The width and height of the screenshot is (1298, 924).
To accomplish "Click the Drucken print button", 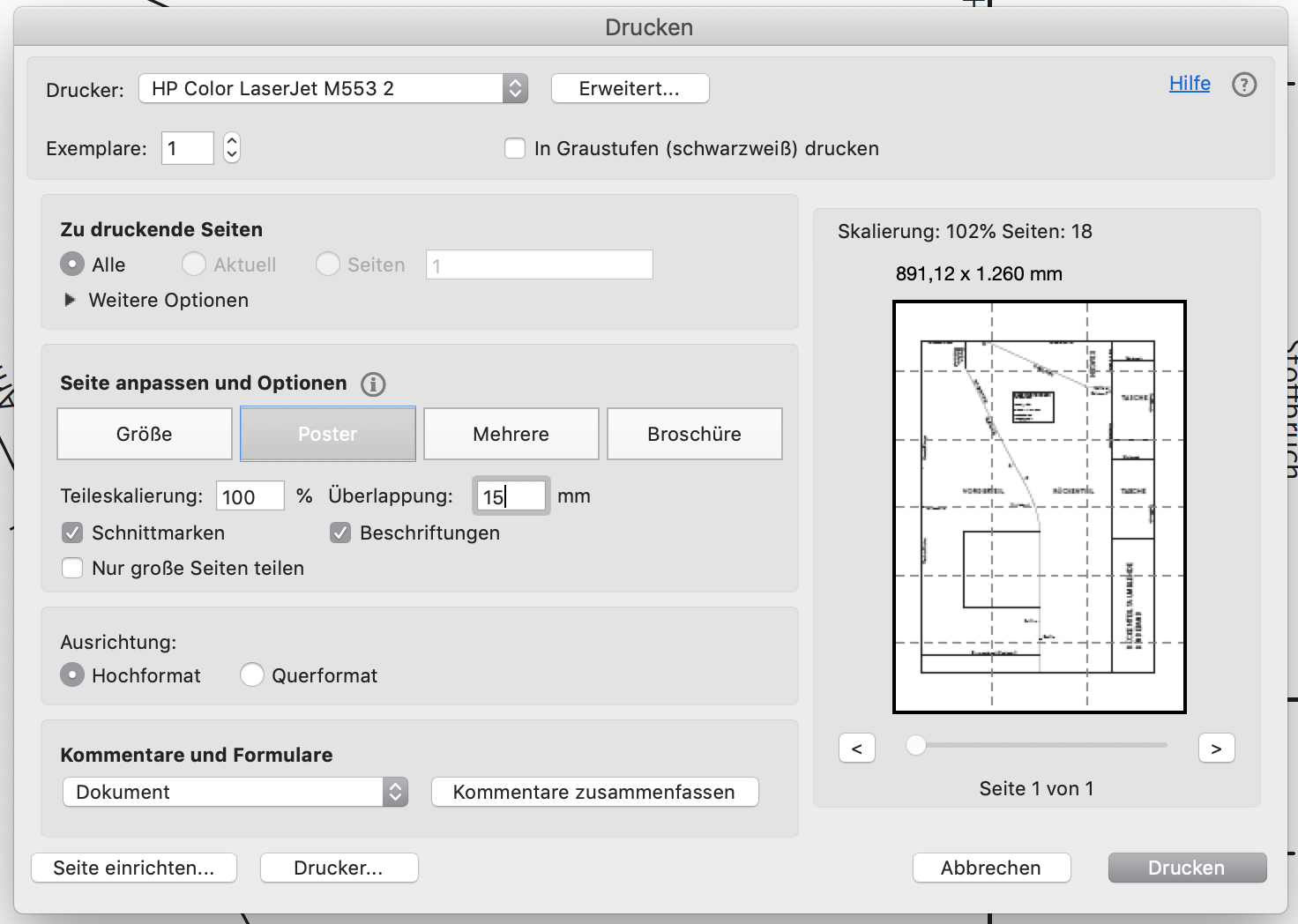I will pyautogui.click(x=1188, y=868).
